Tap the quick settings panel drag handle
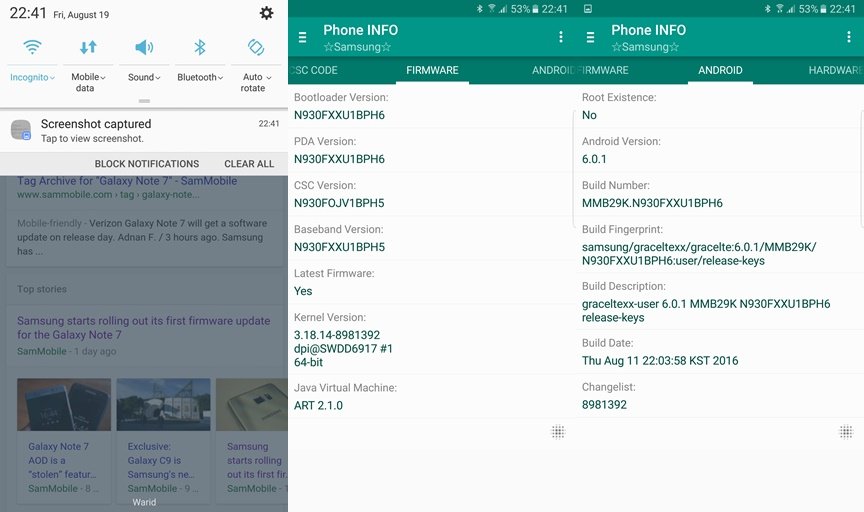The height and width of the screenshot is (512, 864). (144, 101)
